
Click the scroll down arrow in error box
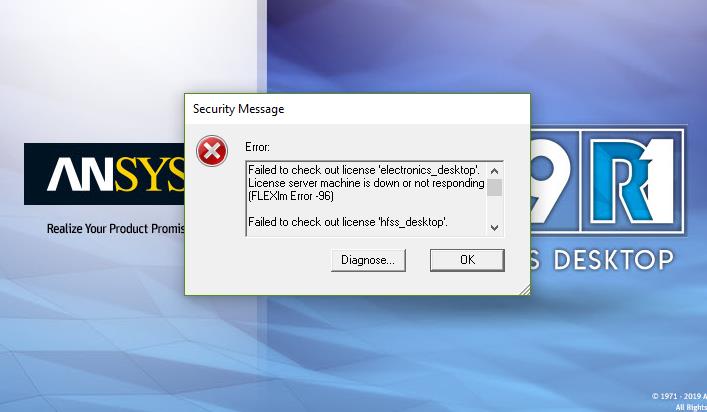(x=494, y=228)
